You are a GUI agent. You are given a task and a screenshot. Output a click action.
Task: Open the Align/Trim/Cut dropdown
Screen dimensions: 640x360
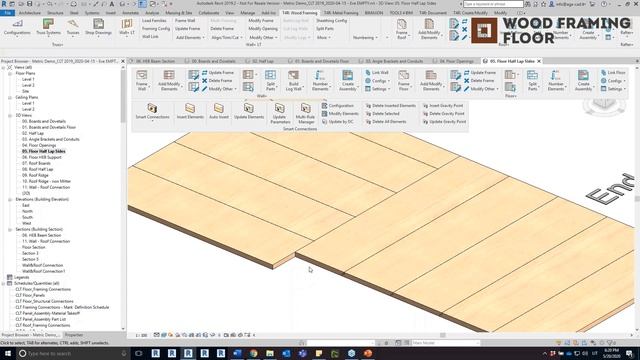[227, 38]
